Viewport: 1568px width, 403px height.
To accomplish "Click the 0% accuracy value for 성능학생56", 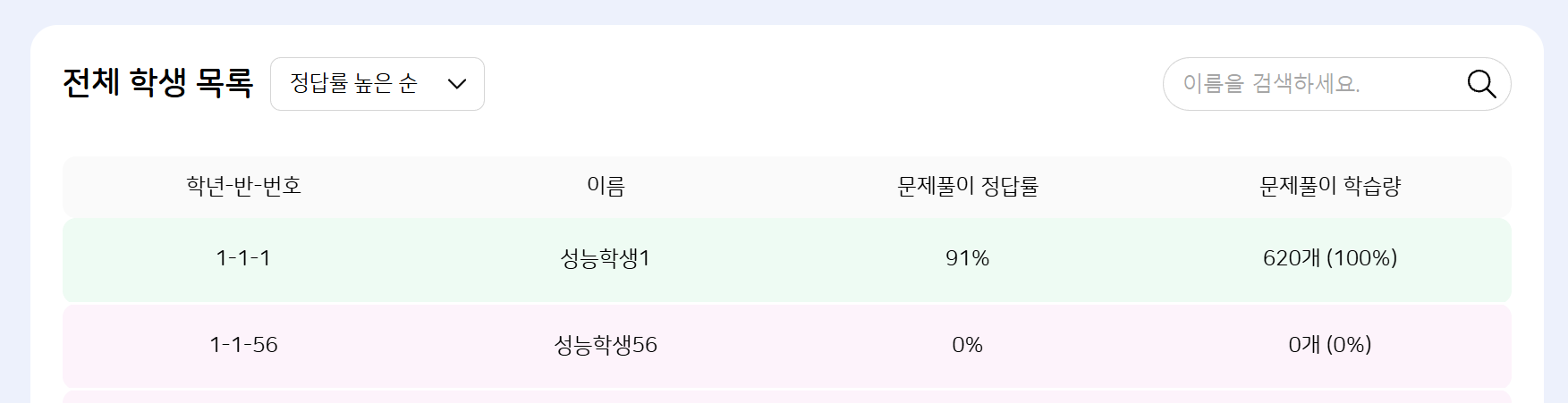I will (x=968, y=345).
